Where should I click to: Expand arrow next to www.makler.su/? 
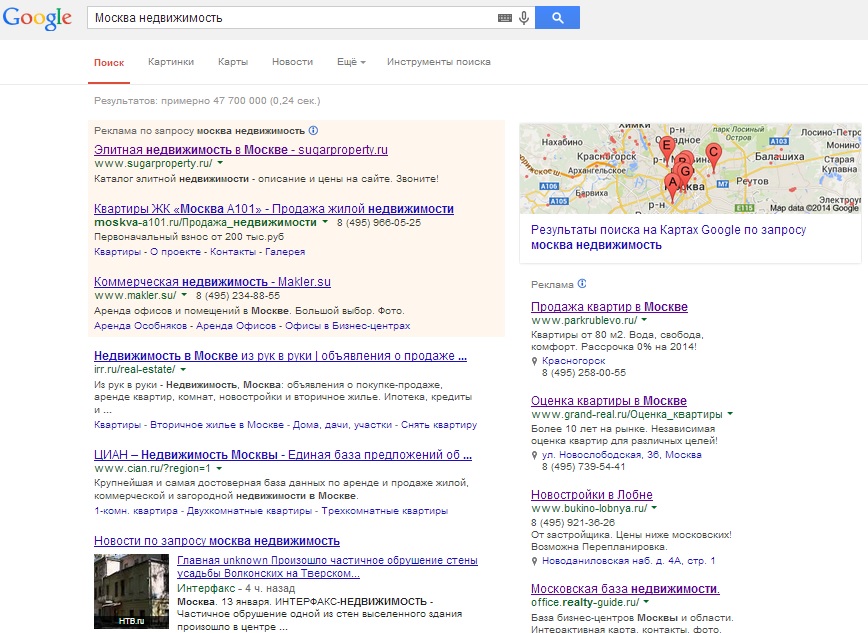point(184,295)
